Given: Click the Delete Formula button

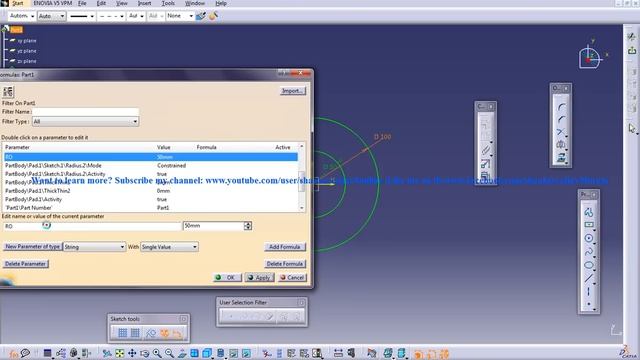Looking at the screenshot, I should click(284, 264).
